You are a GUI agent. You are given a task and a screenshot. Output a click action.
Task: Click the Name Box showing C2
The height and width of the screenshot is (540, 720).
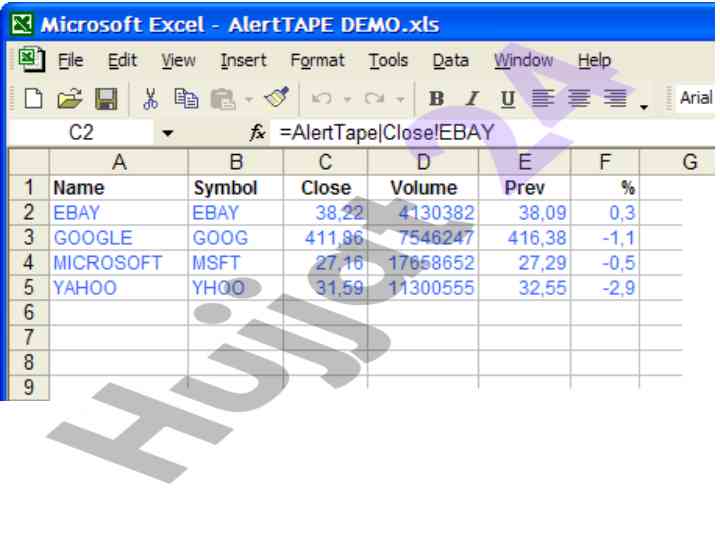coord(81,133)
